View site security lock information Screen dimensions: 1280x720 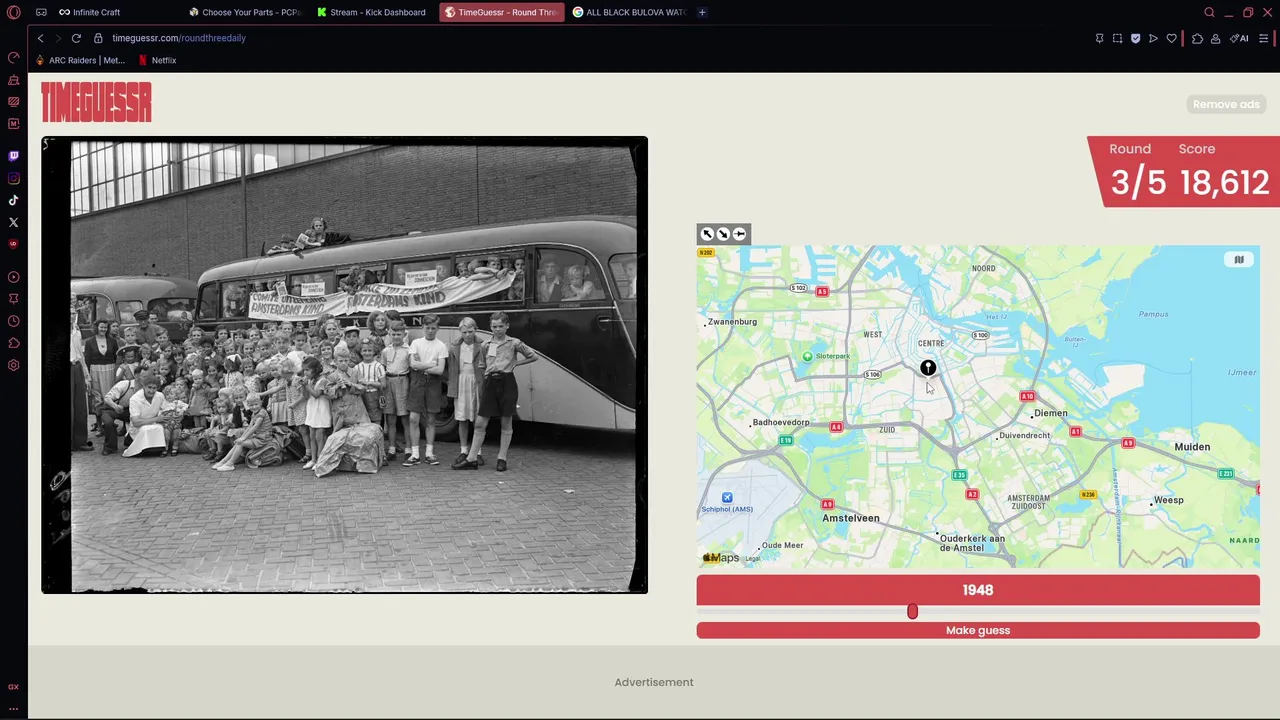(x=98, y=38)
